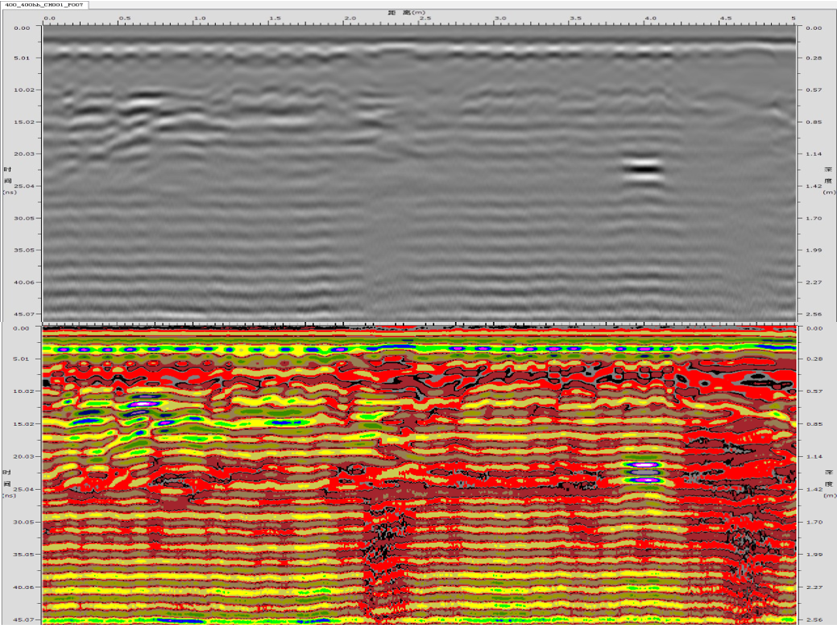Click the 1.14 depth label in grayscale panel
The width and height of the screenshot is (837, 625).
tap(814, 154)
